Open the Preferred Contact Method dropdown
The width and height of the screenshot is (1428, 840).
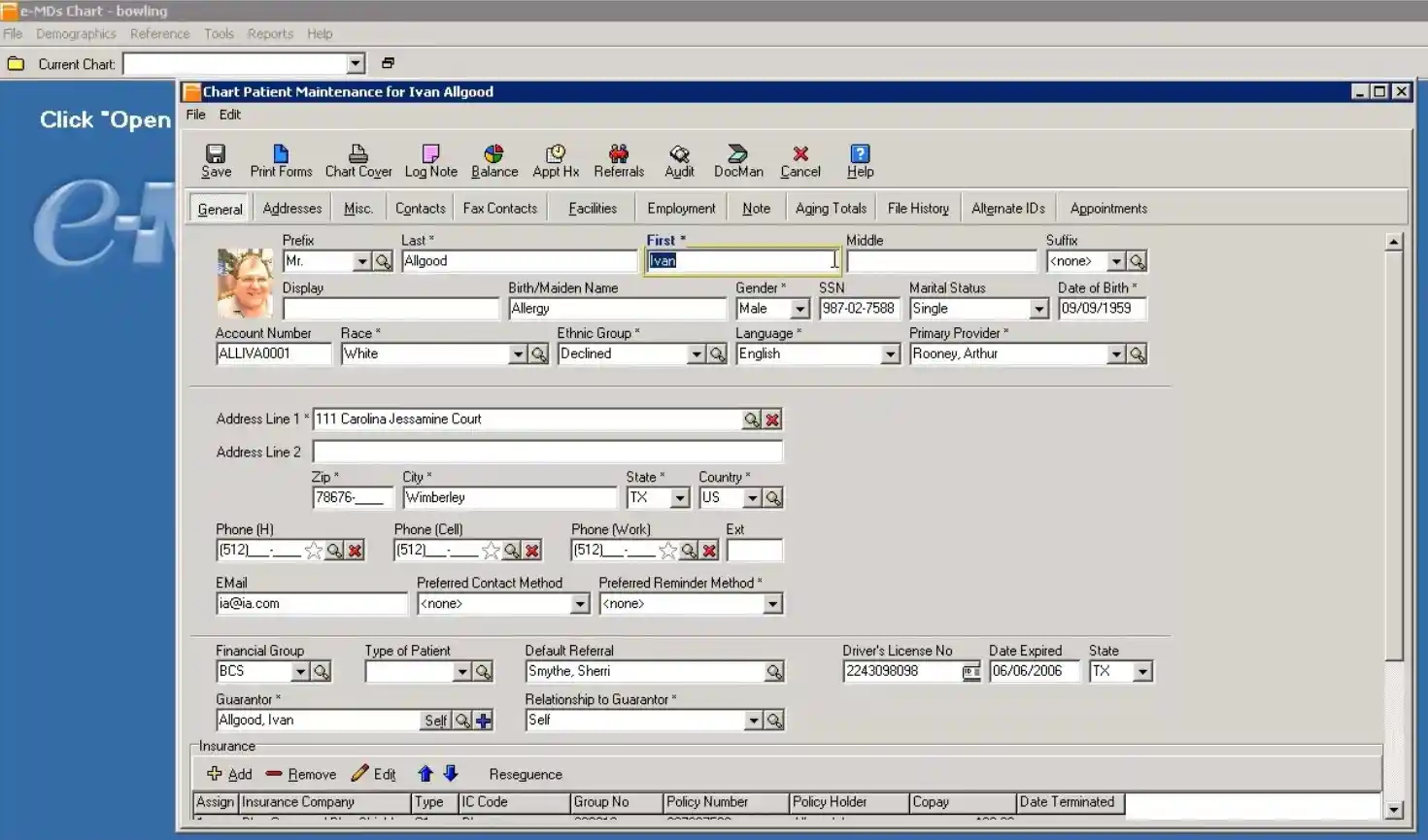click(x=581, y=603)
